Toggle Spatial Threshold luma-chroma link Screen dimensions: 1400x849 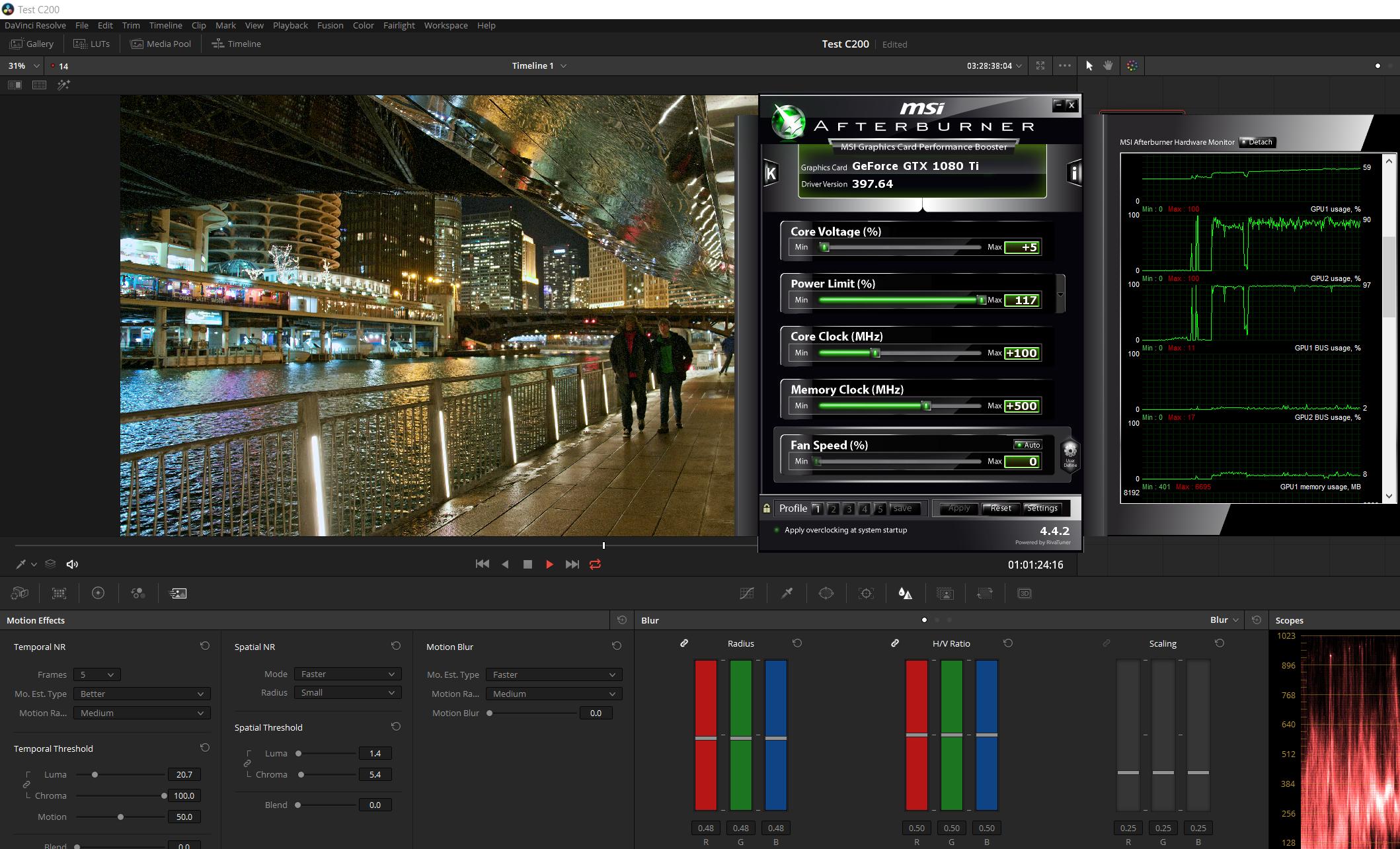click(247, 763)
